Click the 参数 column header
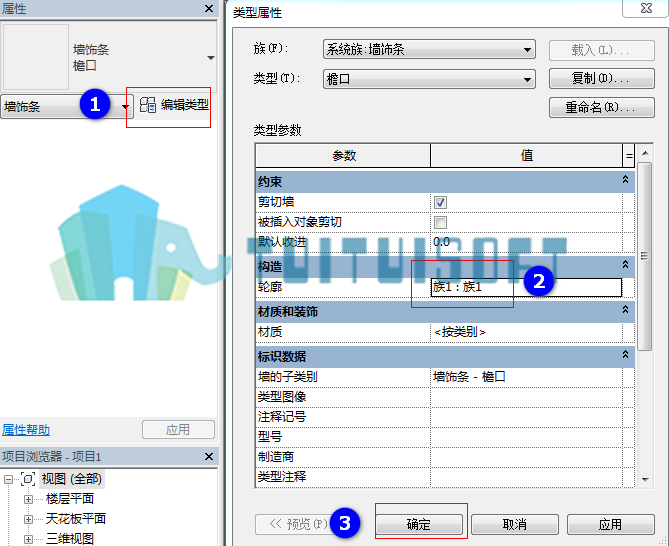The width and height of the screenshot is (669, 546). coord(343,156)
